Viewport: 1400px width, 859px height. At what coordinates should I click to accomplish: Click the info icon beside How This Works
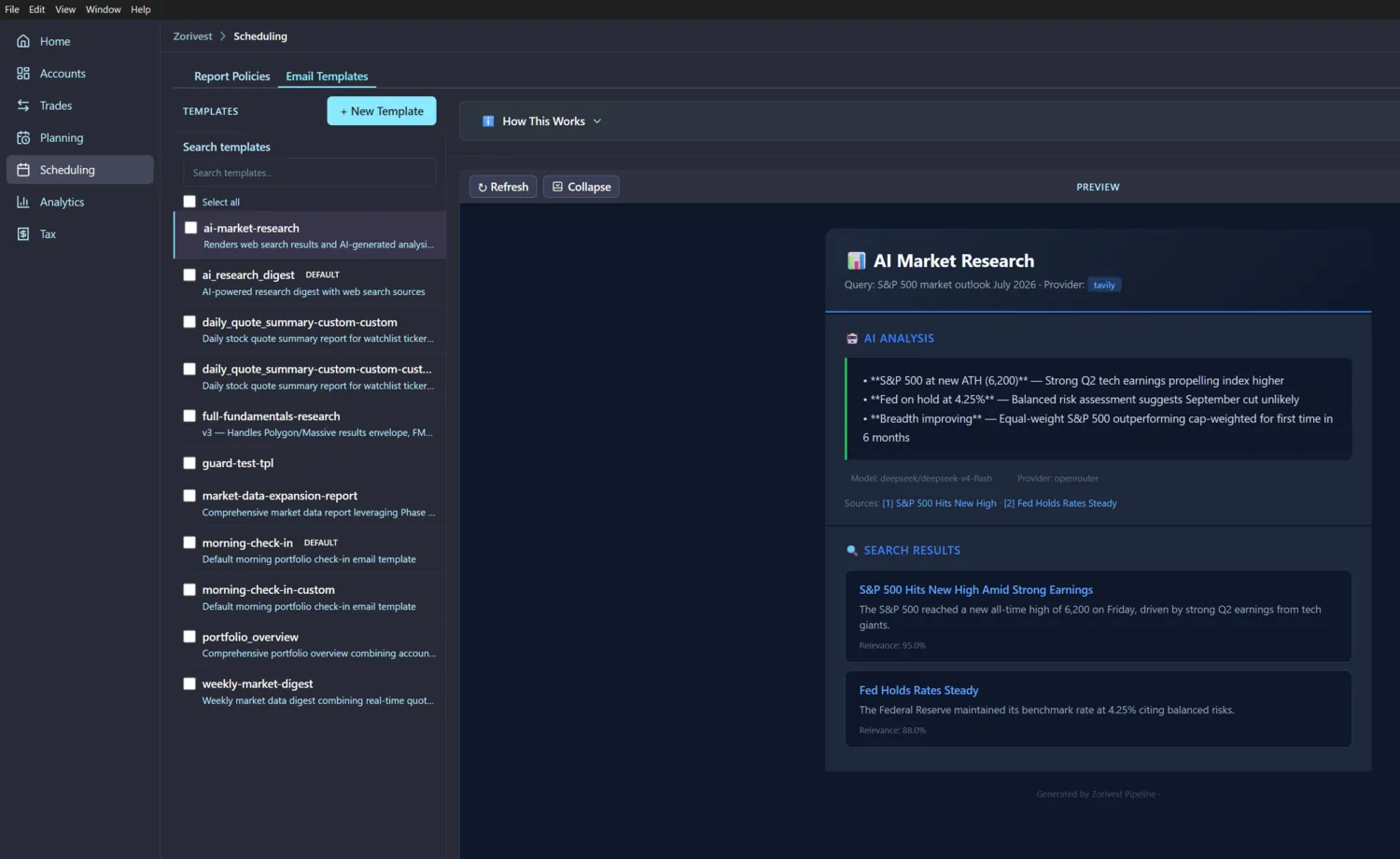pos(487,121)
